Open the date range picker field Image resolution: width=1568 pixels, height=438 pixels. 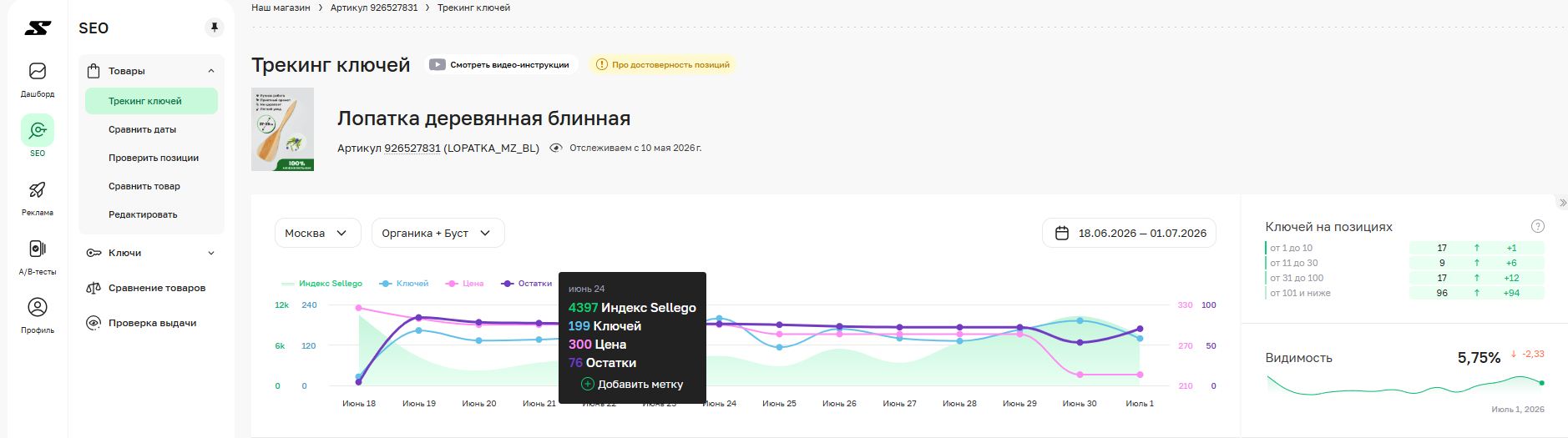(x=1129, y=233)
